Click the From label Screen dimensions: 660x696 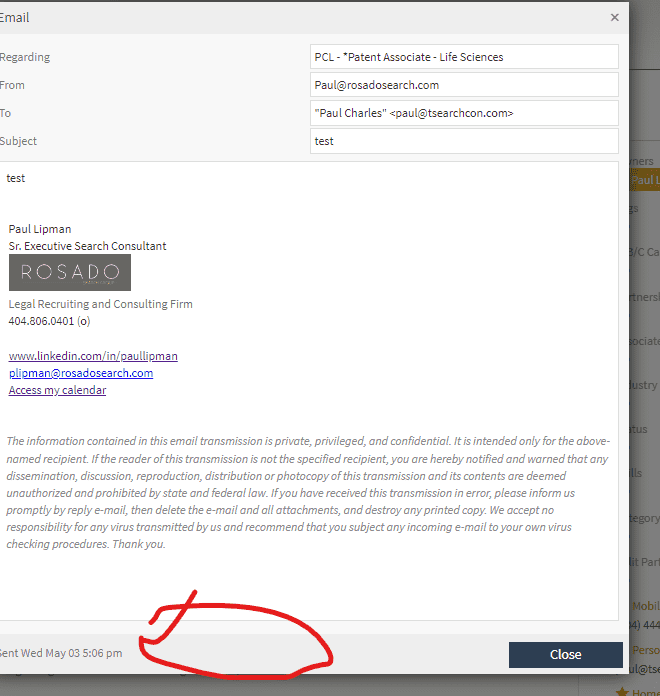[12, 85]
